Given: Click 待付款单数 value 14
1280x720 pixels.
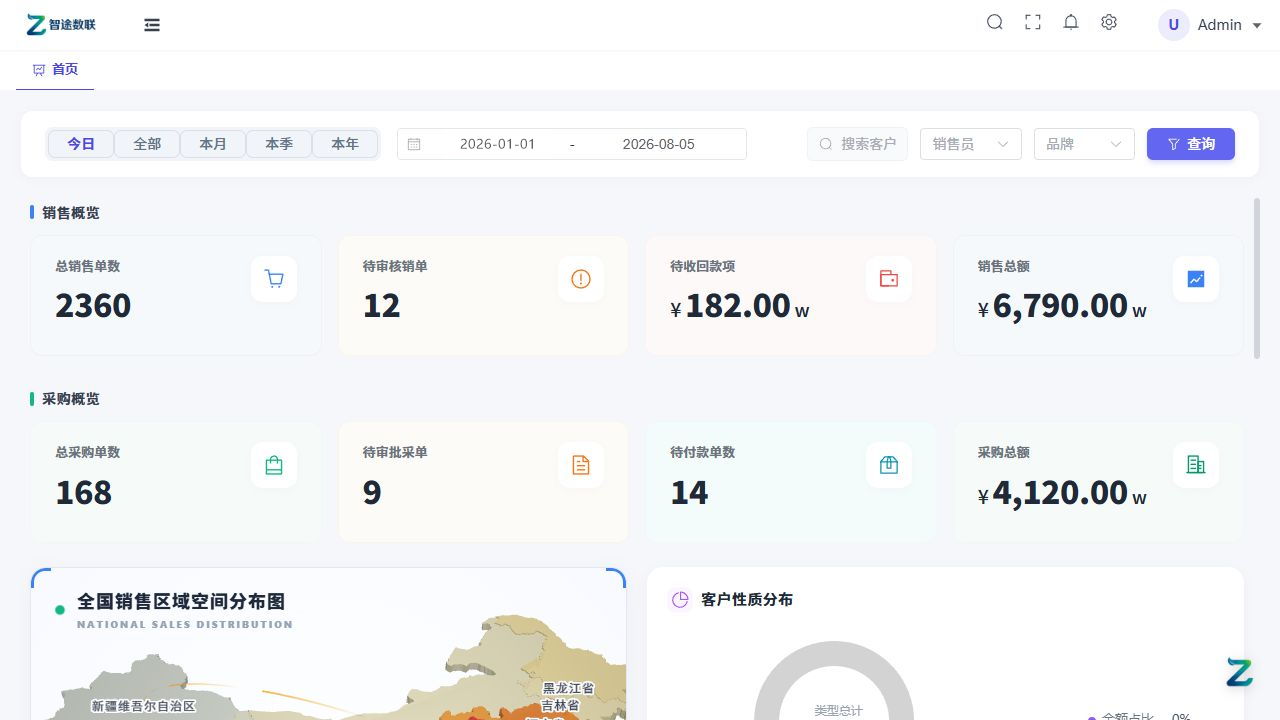Looking at the screenshot, I should click(x=689, y=492).
